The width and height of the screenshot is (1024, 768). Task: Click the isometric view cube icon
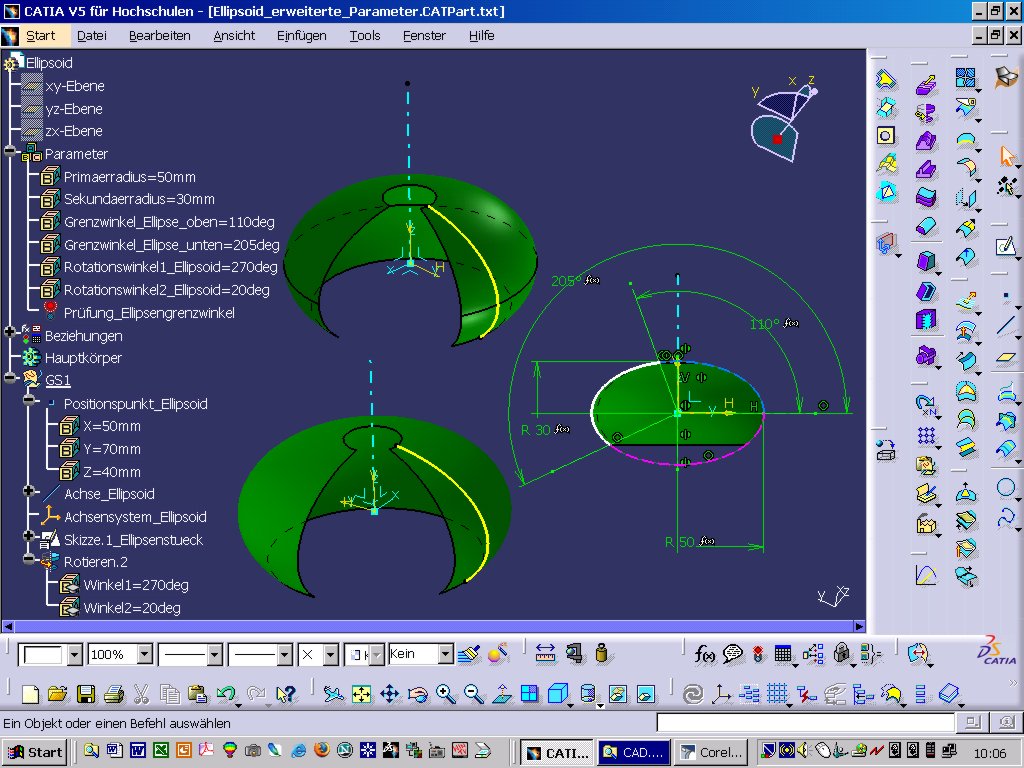point(558,694)
